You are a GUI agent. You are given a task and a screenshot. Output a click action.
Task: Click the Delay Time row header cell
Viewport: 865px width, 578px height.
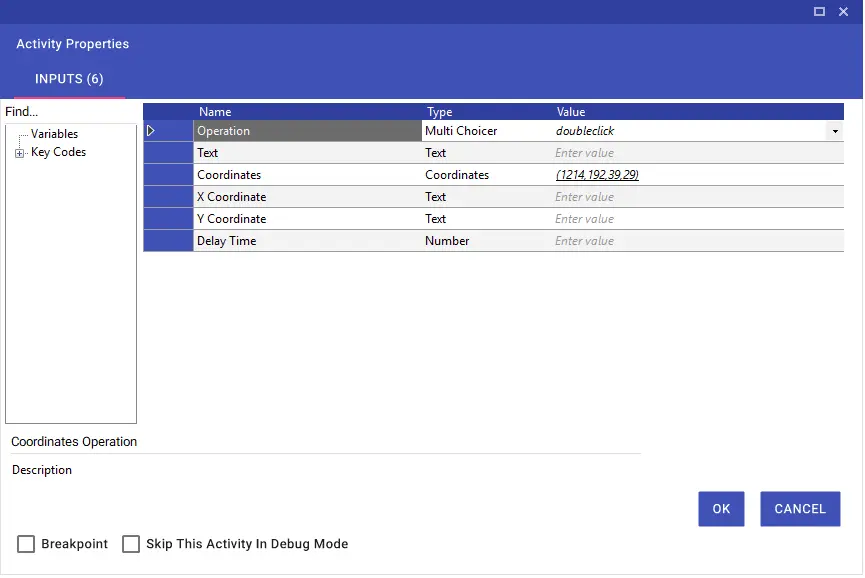(168, 241)
